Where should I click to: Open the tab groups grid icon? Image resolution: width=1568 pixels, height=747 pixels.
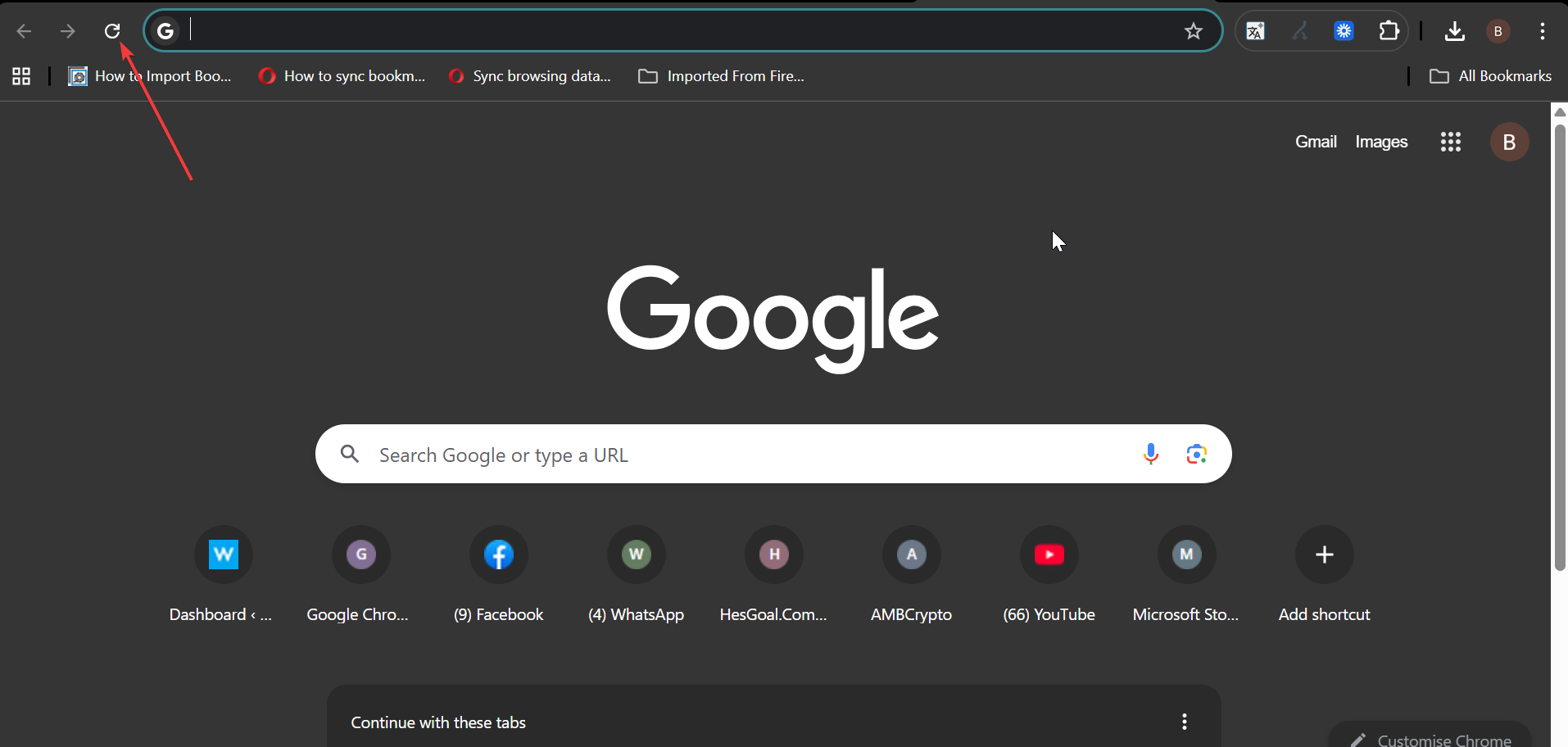coord(21,76)
